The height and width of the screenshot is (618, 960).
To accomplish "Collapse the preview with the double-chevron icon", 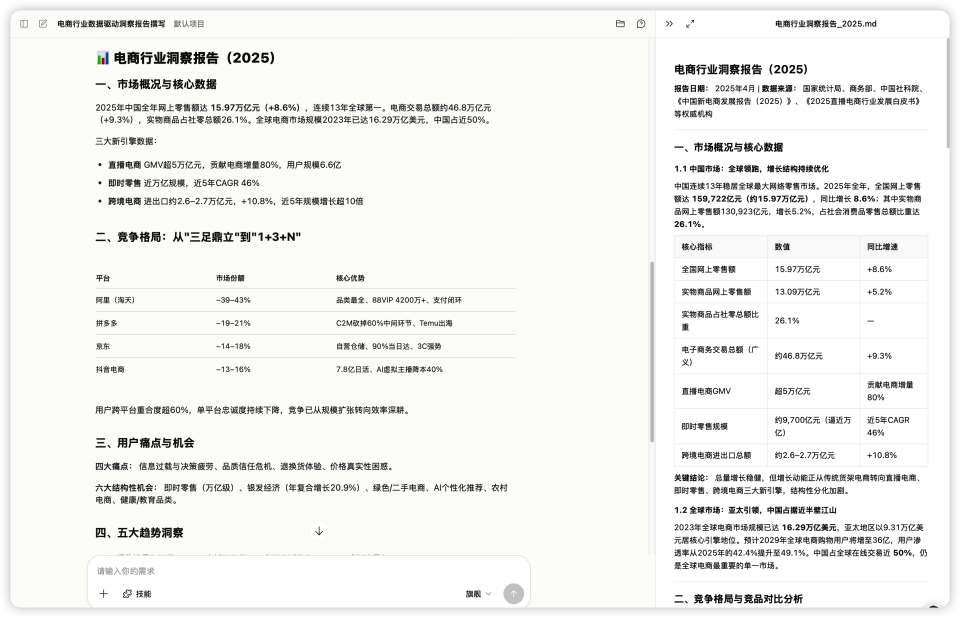I will [669, 22].
